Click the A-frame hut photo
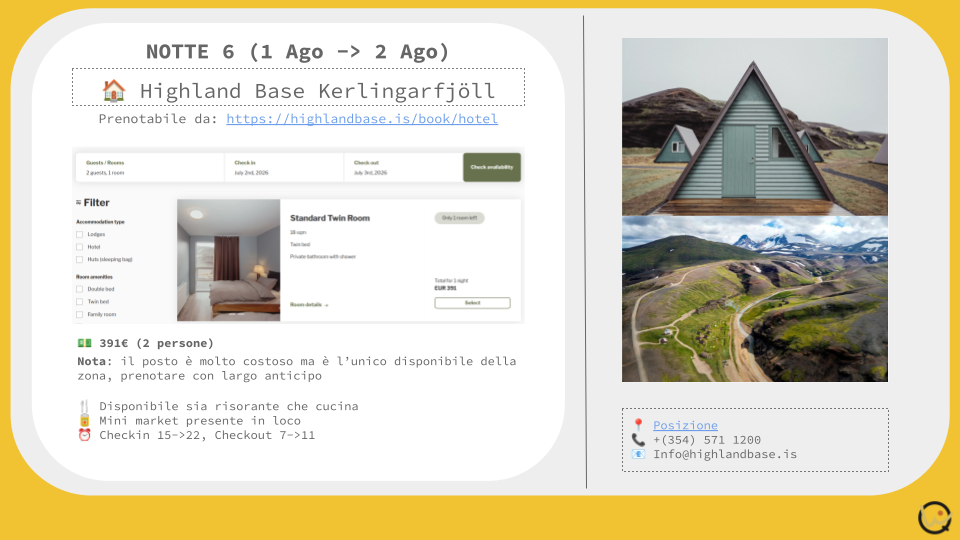 point(755,127)
